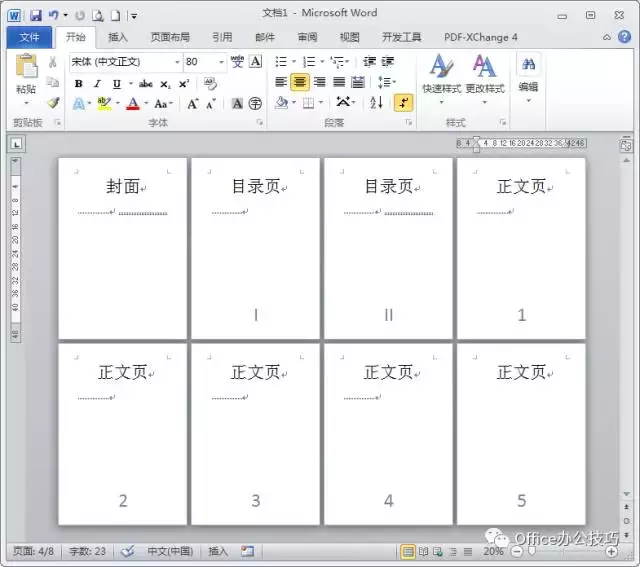Image resolution: width=640 pixels, height=567 pixels.
Task: Click the Enclose Characters icon
Action: pyautogui.click(x=255, y=104)
